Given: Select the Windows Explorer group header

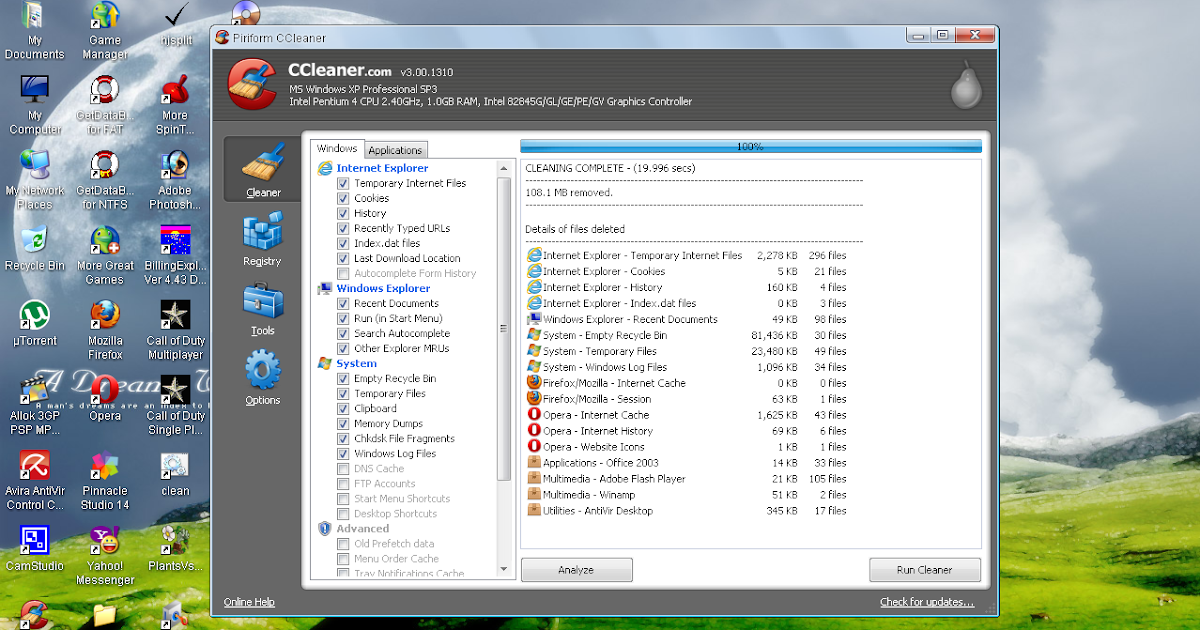Looking at the screenshot, I should (x=383, y=288).
